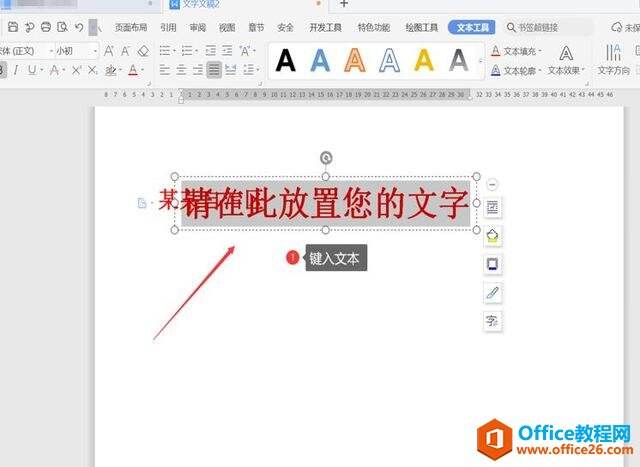
Task: Click the Text Direction (文字方向) icon
Action: [613, 60]
